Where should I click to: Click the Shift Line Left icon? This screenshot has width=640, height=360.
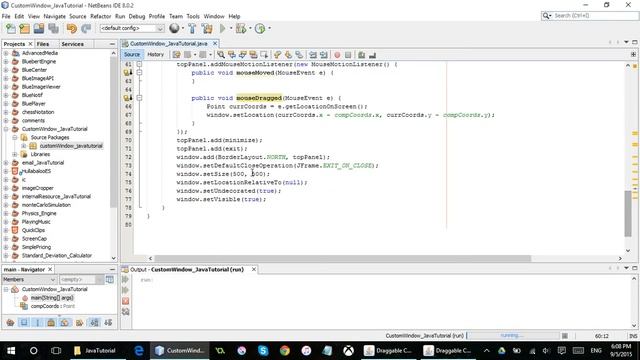(313, 55)
